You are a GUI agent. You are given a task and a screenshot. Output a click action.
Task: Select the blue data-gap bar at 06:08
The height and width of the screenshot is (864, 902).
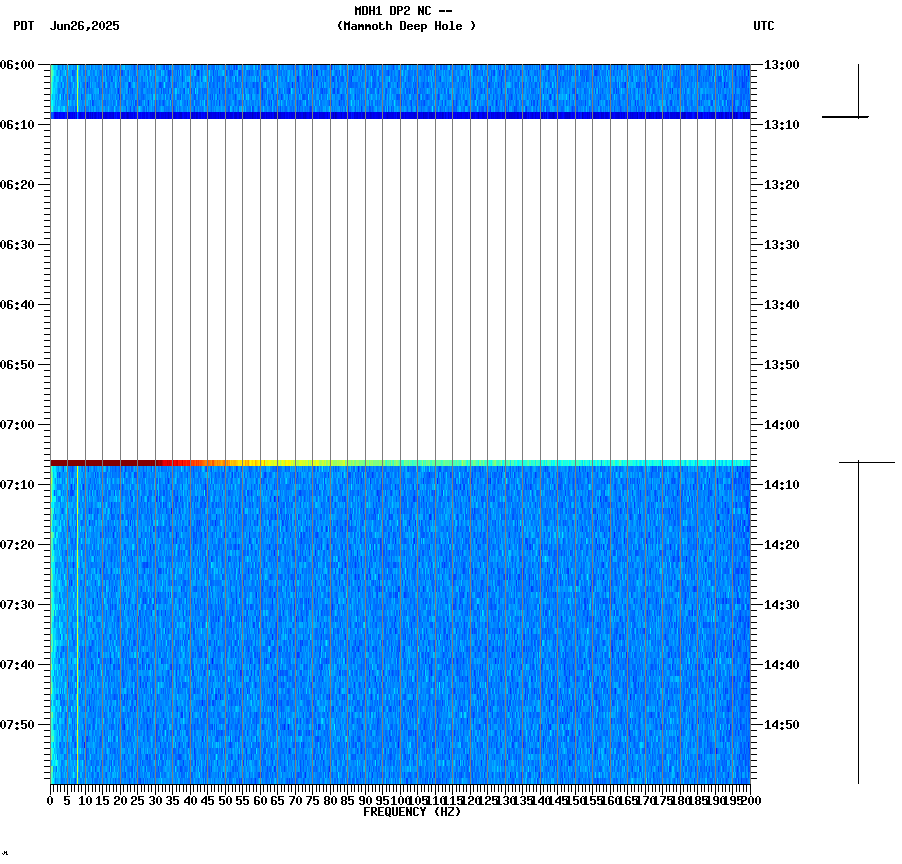click(400, 117)
